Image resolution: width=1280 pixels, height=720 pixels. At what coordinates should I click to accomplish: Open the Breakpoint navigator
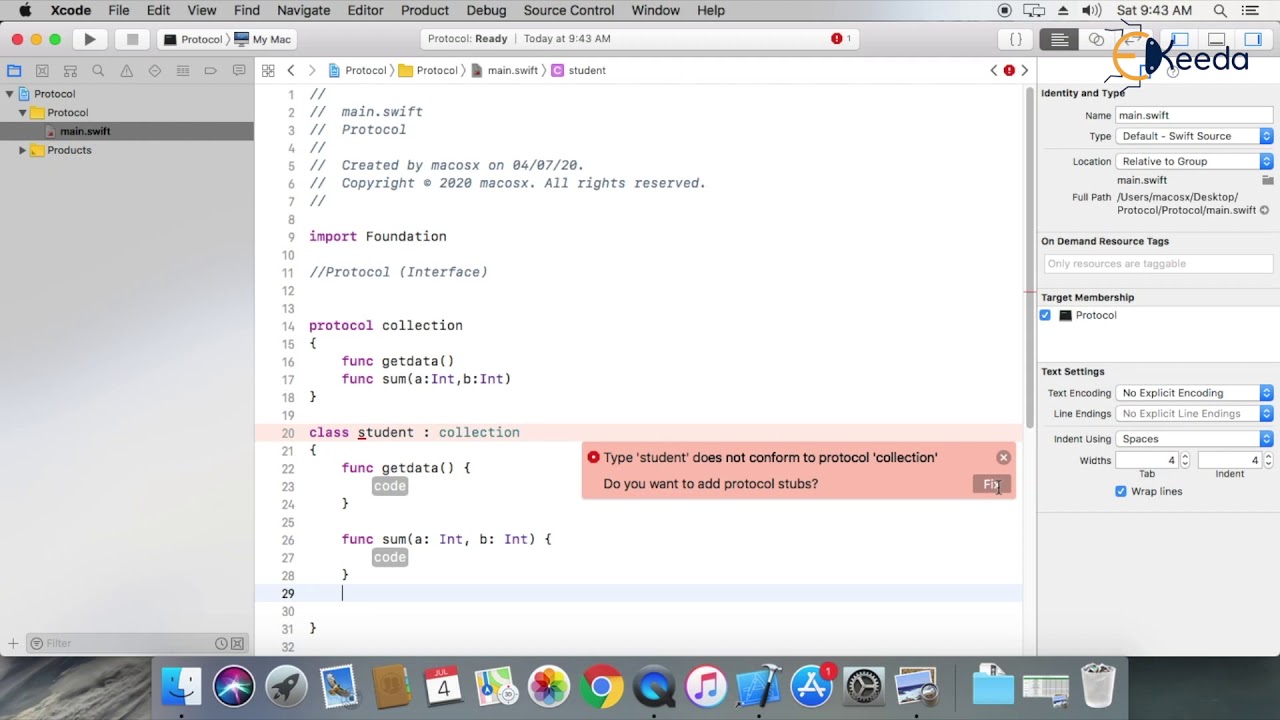pos(210,71)
